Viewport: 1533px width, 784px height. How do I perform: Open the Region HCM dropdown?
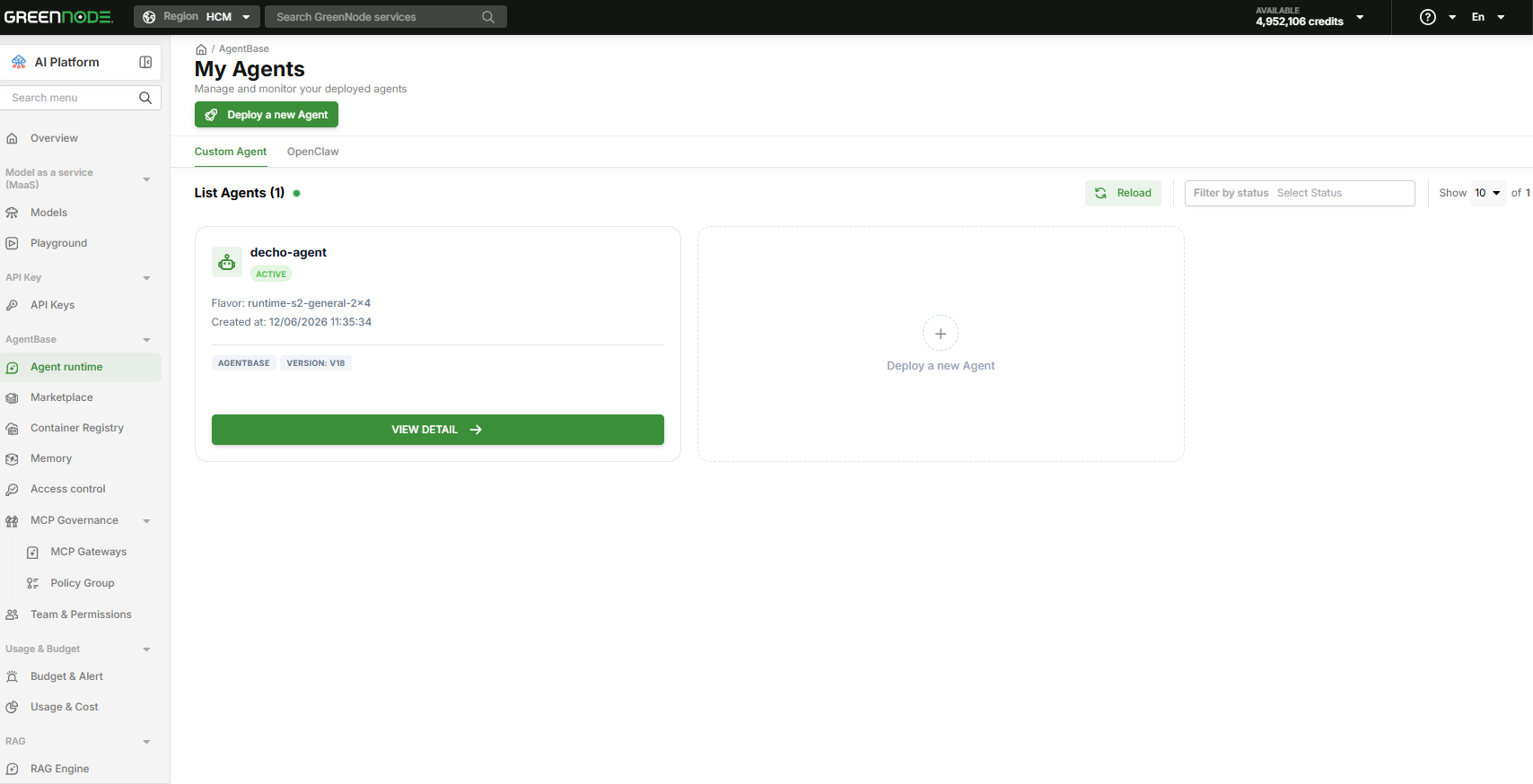coord(197,17)
